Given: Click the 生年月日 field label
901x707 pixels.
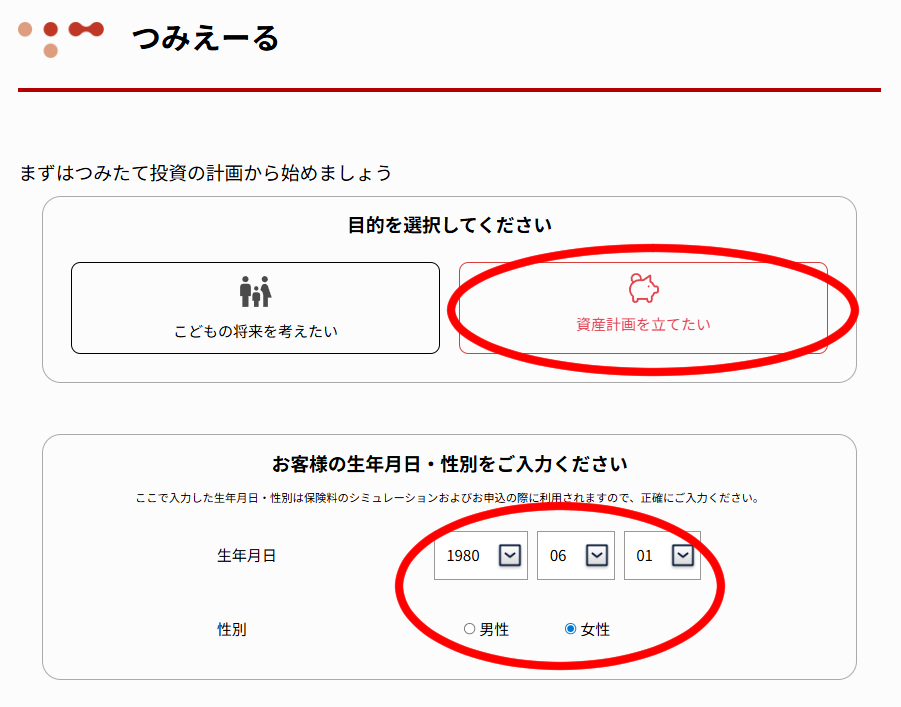Looking at the screenshot, I should 246,555.
